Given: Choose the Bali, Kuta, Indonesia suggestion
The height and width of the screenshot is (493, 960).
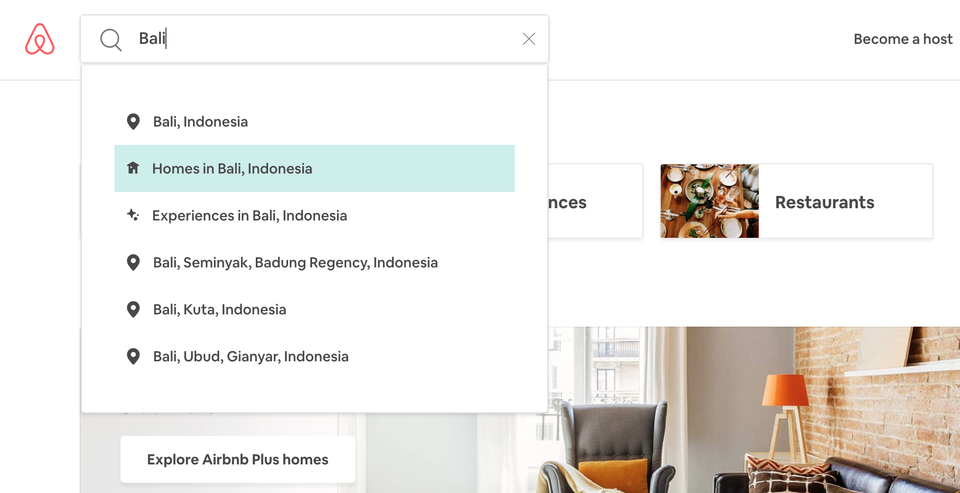Looking at the screenshot, I should [x=314, y=309].
